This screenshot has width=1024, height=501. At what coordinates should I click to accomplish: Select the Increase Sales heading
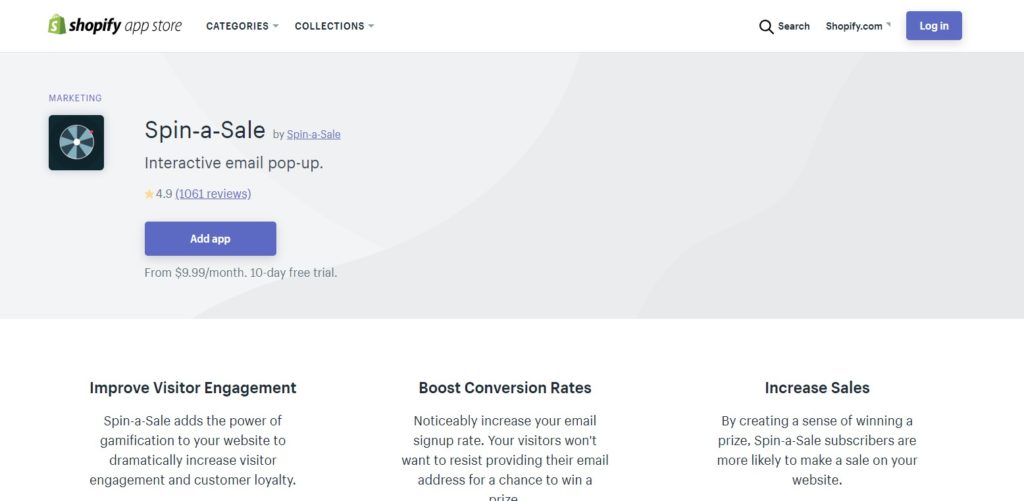pos(817,387)
